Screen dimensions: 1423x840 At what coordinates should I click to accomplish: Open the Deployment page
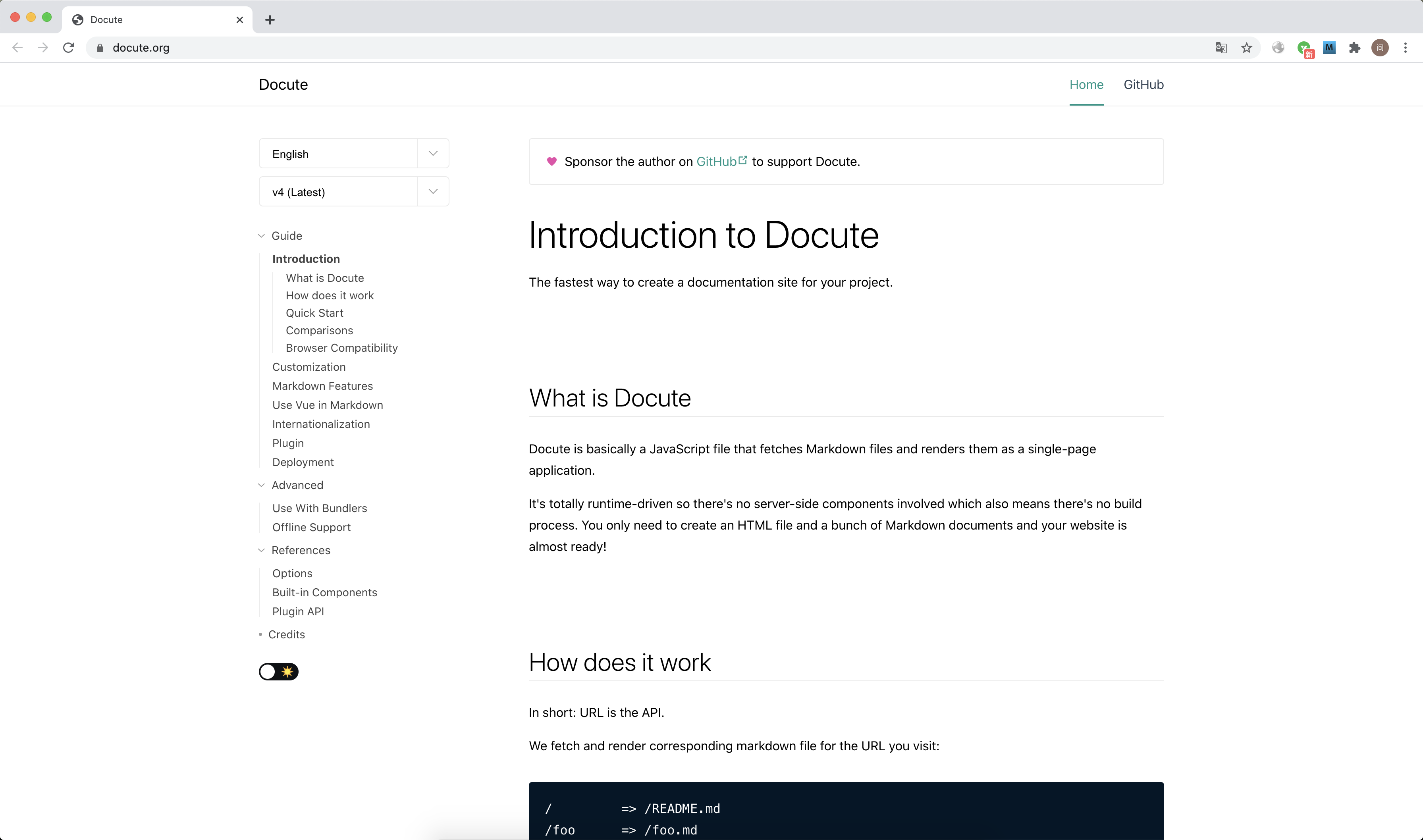pos(303,462)
